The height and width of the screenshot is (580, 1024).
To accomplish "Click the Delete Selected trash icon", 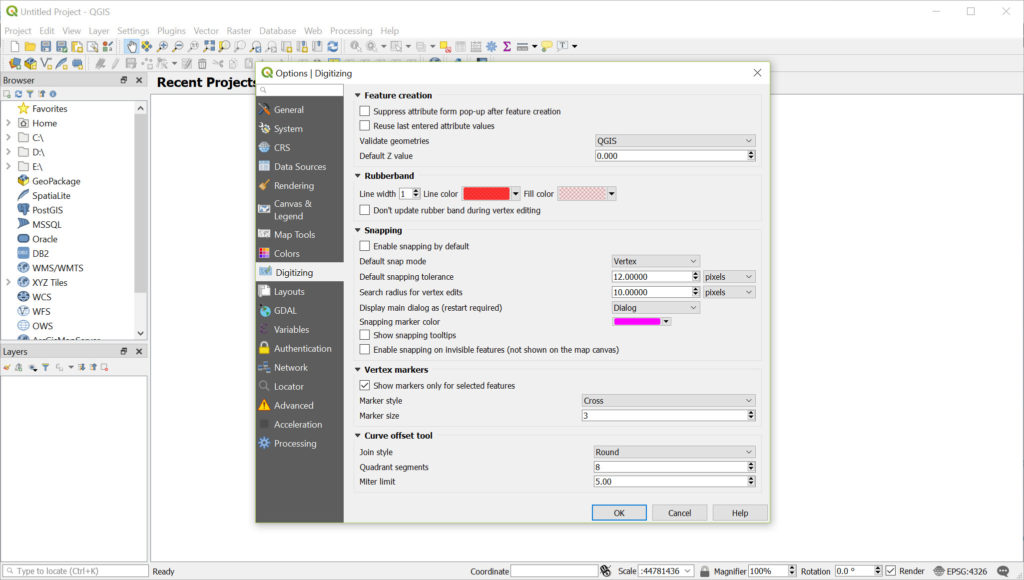I will (x=202, y=63).
